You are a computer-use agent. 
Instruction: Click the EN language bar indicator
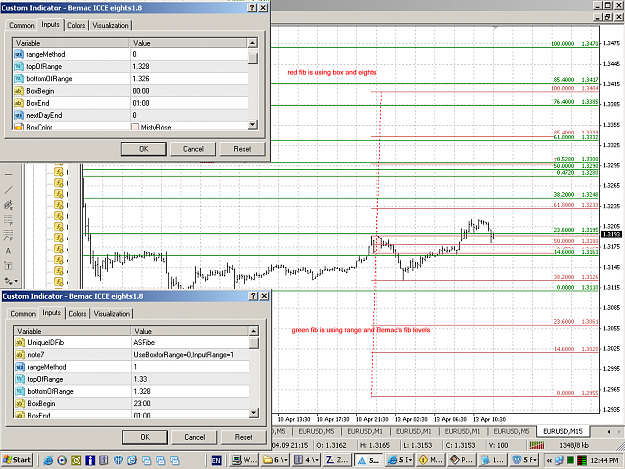click(216, 461)
